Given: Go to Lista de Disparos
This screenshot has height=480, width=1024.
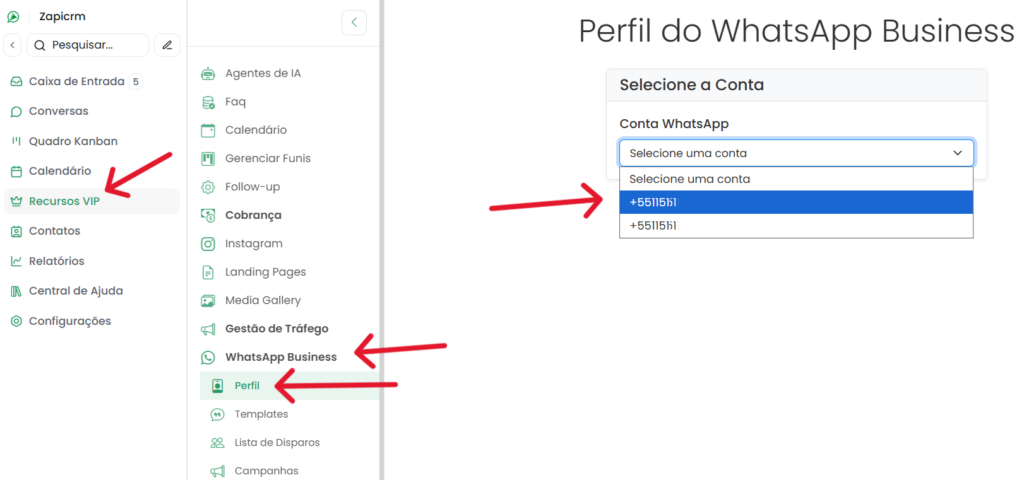Looking at the screenshot, I should [277, 442].
